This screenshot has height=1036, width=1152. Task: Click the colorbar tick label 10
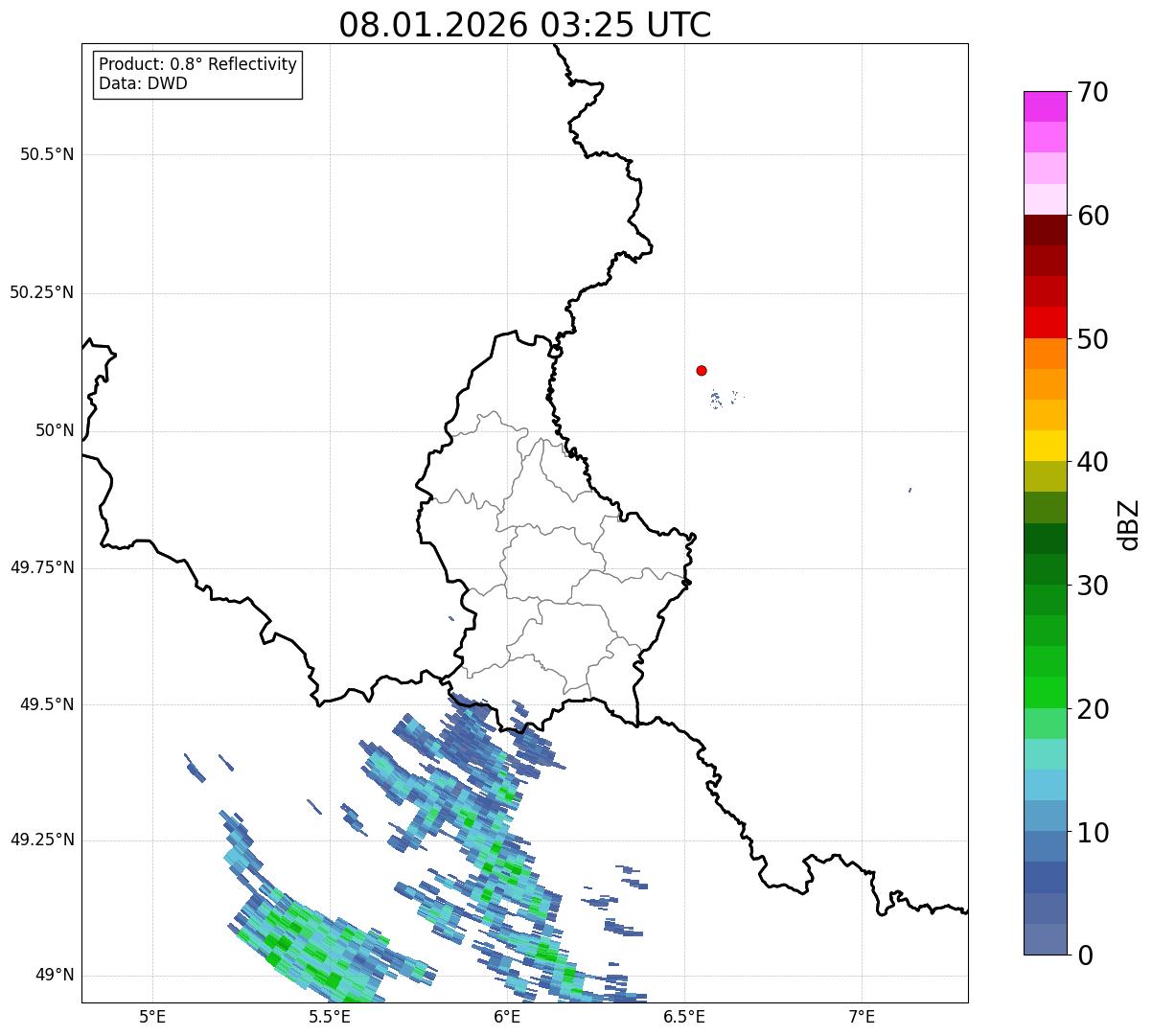click(1093, 833)
